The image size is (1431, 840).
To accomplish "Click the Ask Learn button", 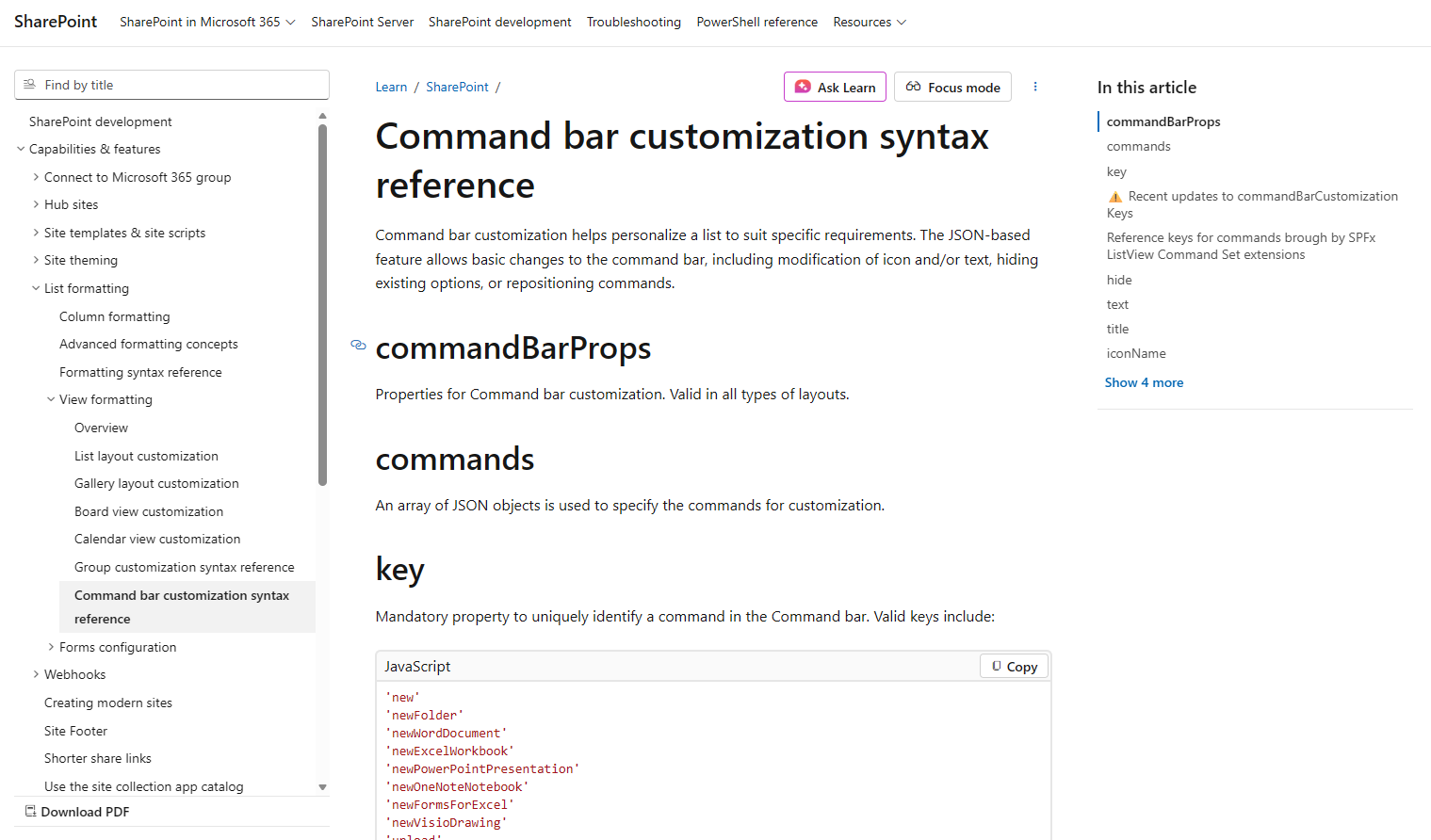I will (835, 88).
